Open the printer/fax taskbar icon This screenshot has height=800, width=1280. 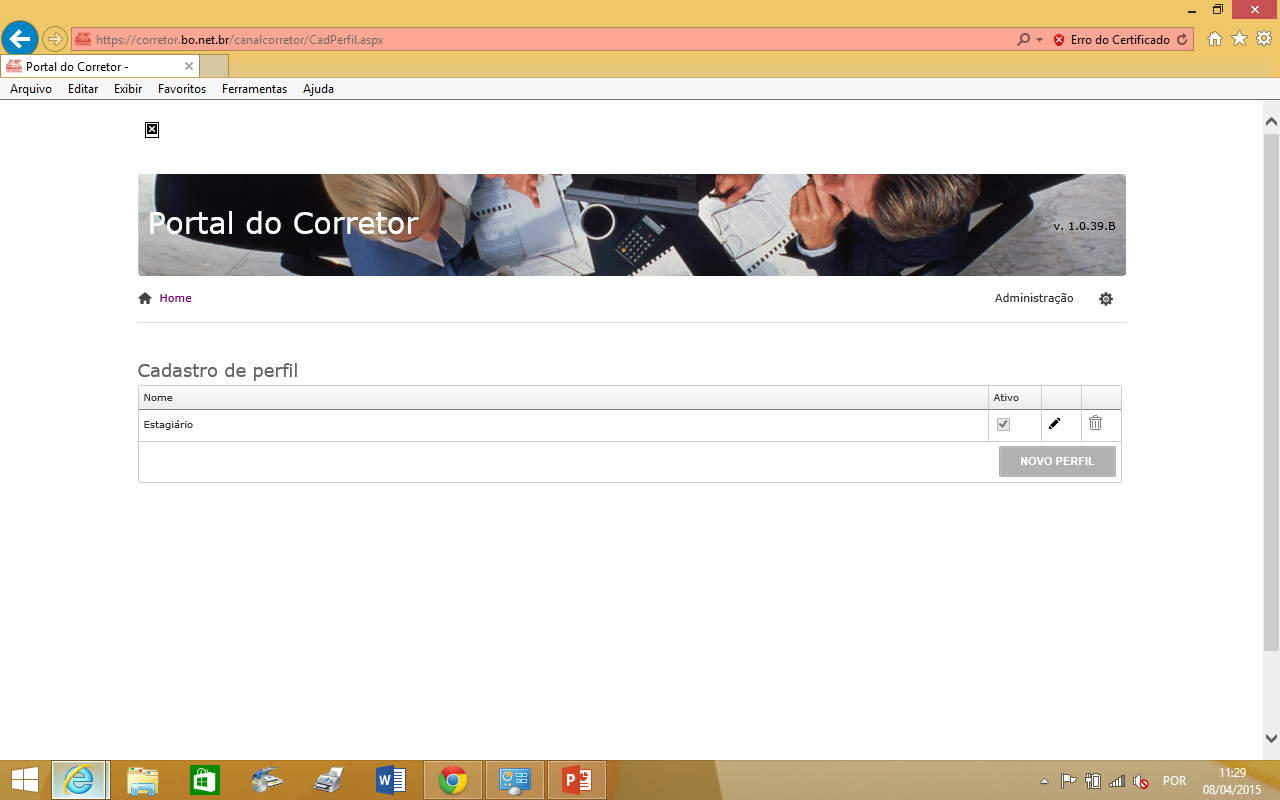pos(329,780)
